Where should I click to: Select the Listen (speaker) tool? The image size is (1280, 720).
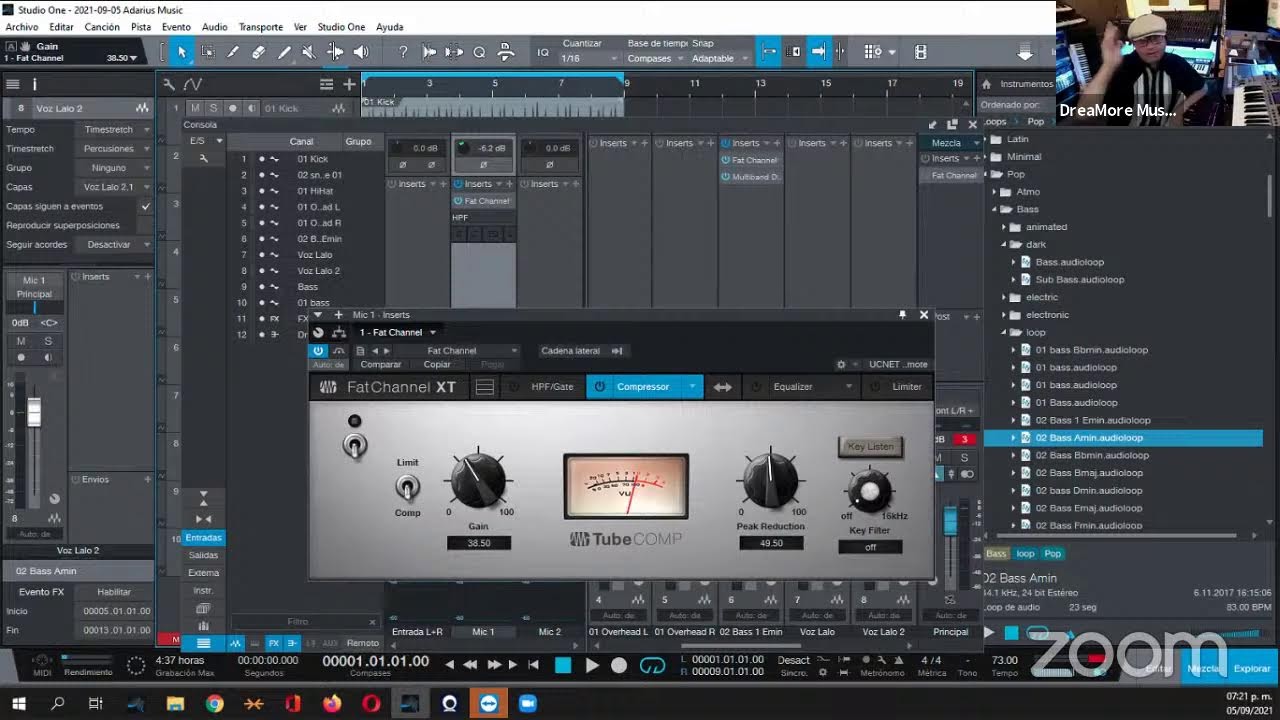tap(360, 52)
